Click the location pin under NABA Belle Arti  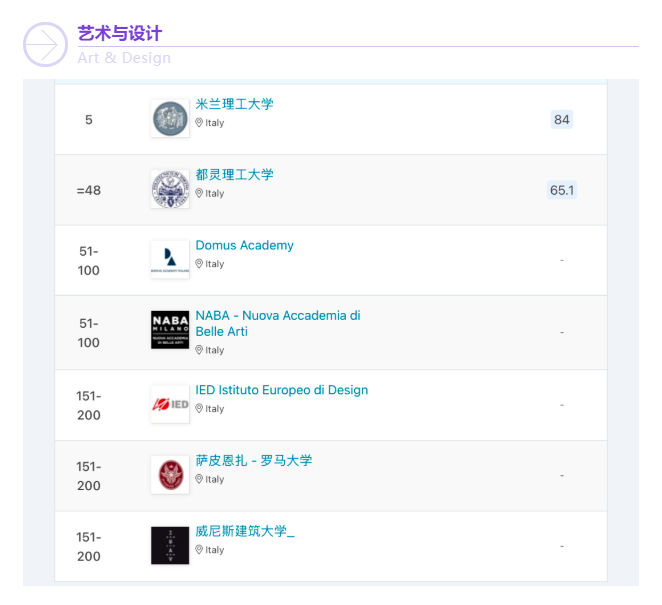[199, 350]
